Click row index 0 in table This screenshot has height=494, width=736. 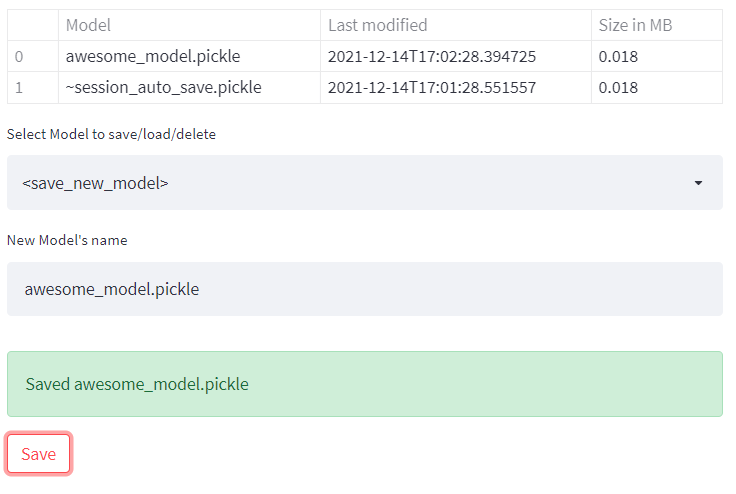click(x=19, y=56)
